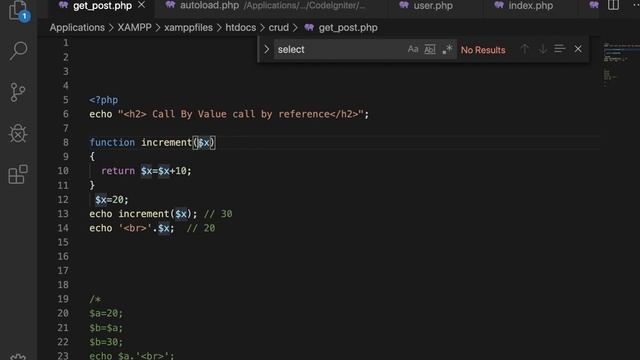Click line number 8 in the gutter
This screenshot has height=360, width=640.
[x=66, y=142]
